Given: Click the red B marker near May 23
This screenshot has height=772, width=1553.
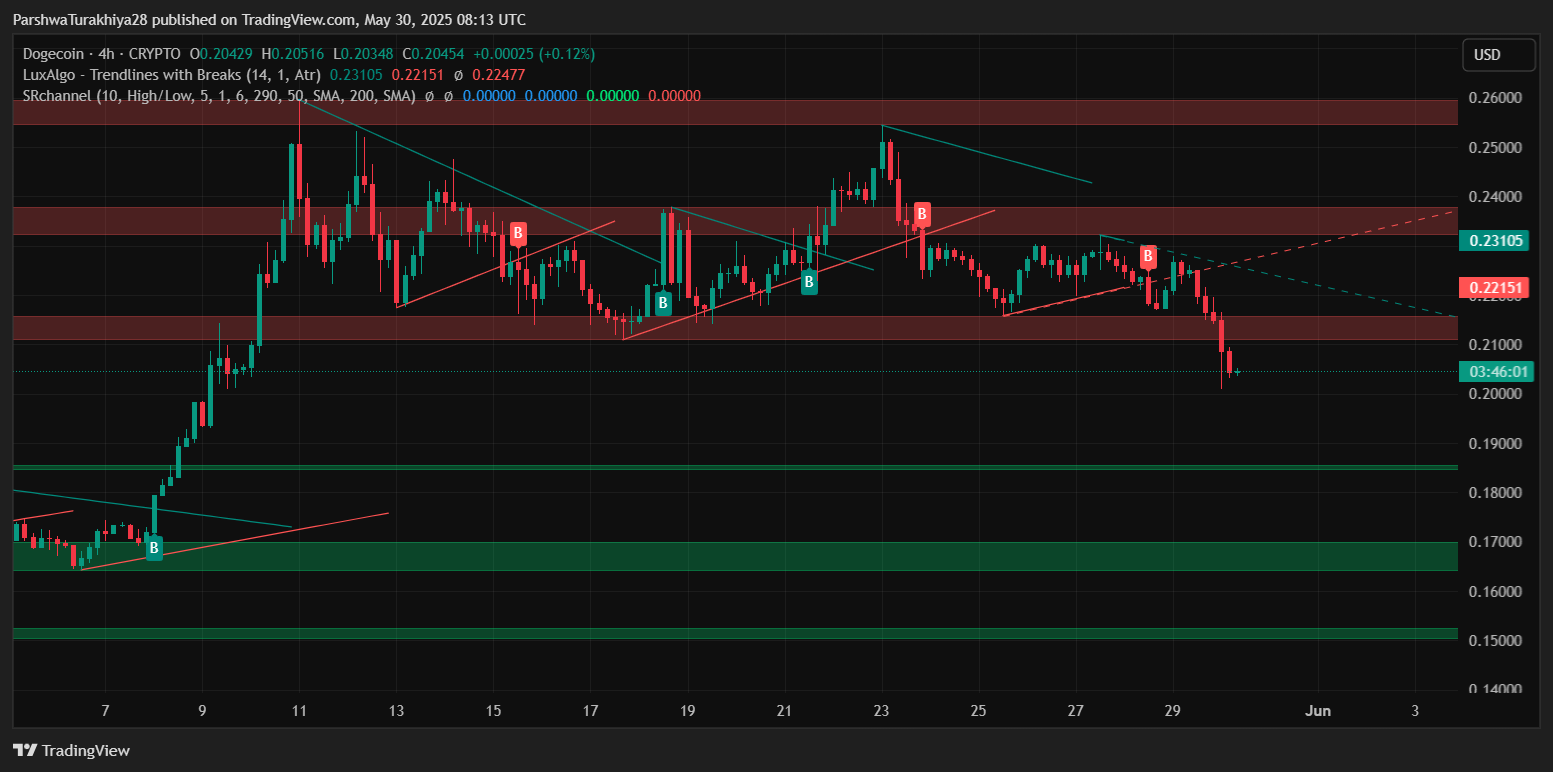Looking at the screenshot, I should coord(922,214).
